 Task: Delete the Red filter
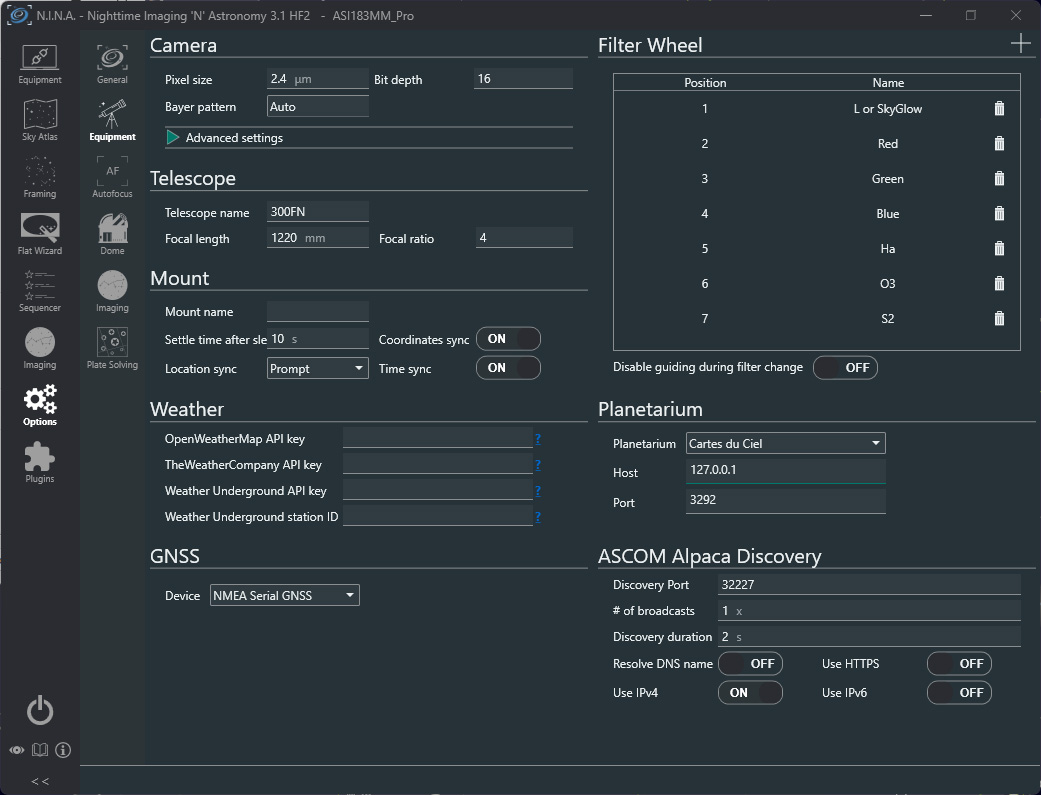(999, 143)
